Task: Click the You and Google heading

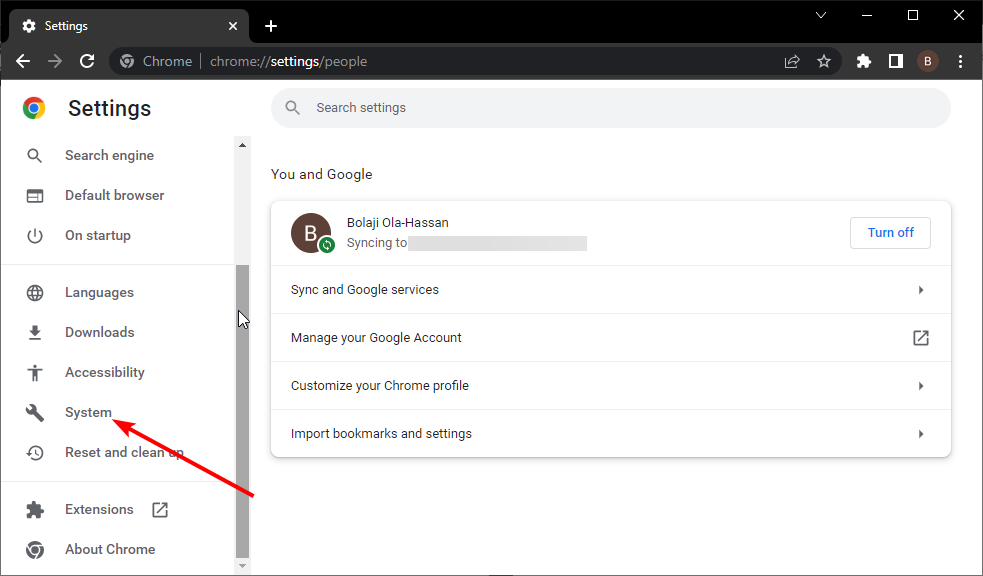Action: 322,174
